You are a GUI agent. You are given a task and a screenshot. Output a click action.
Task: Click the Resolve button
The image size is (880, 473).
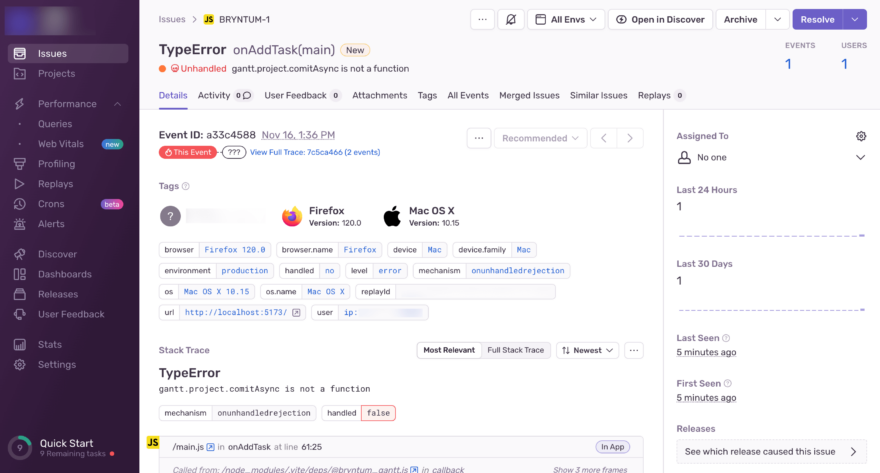(817, 19)
